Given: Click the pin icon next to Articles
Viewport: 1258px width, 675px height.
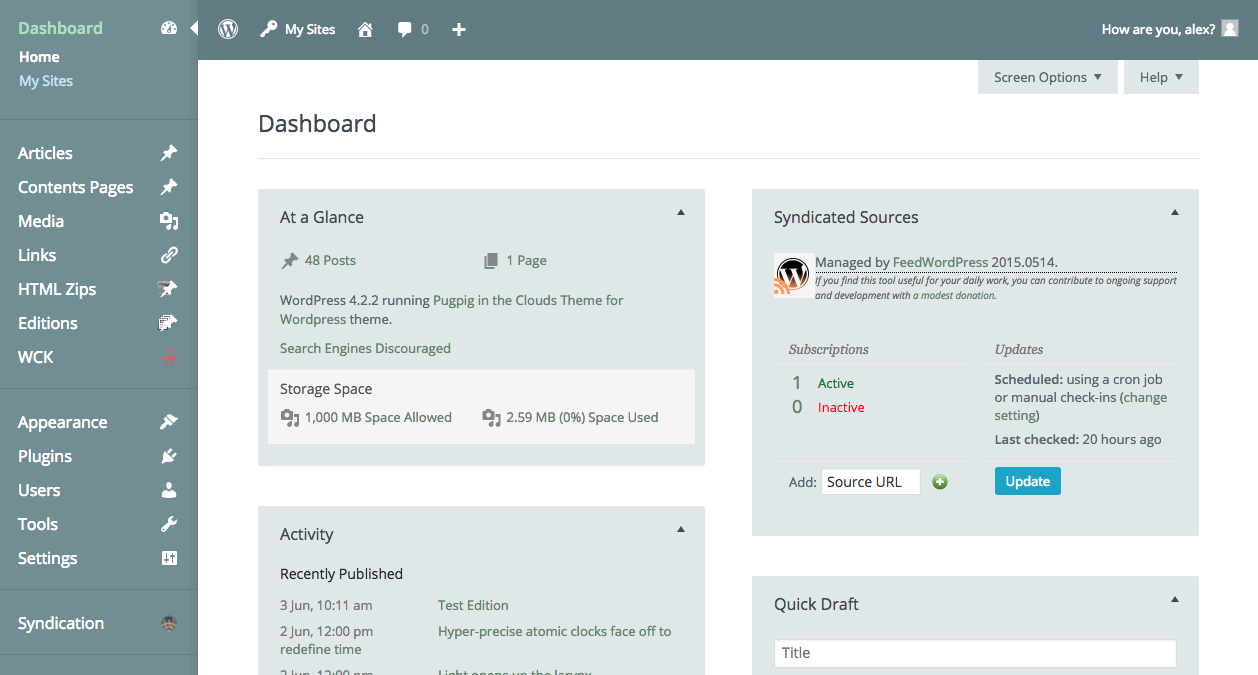Looking at the screenshot, I should pyautogui.click(x=169, y=153).
